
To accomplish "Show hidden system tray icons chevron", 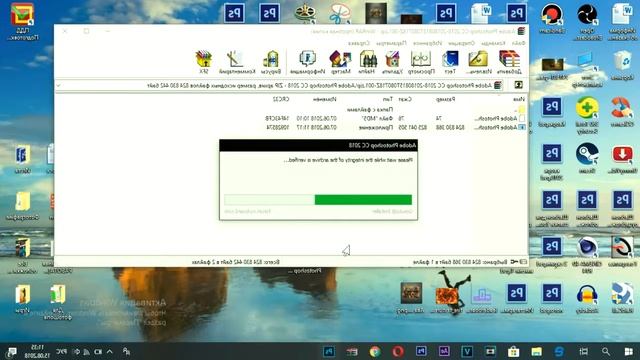I will coord(109,351).
